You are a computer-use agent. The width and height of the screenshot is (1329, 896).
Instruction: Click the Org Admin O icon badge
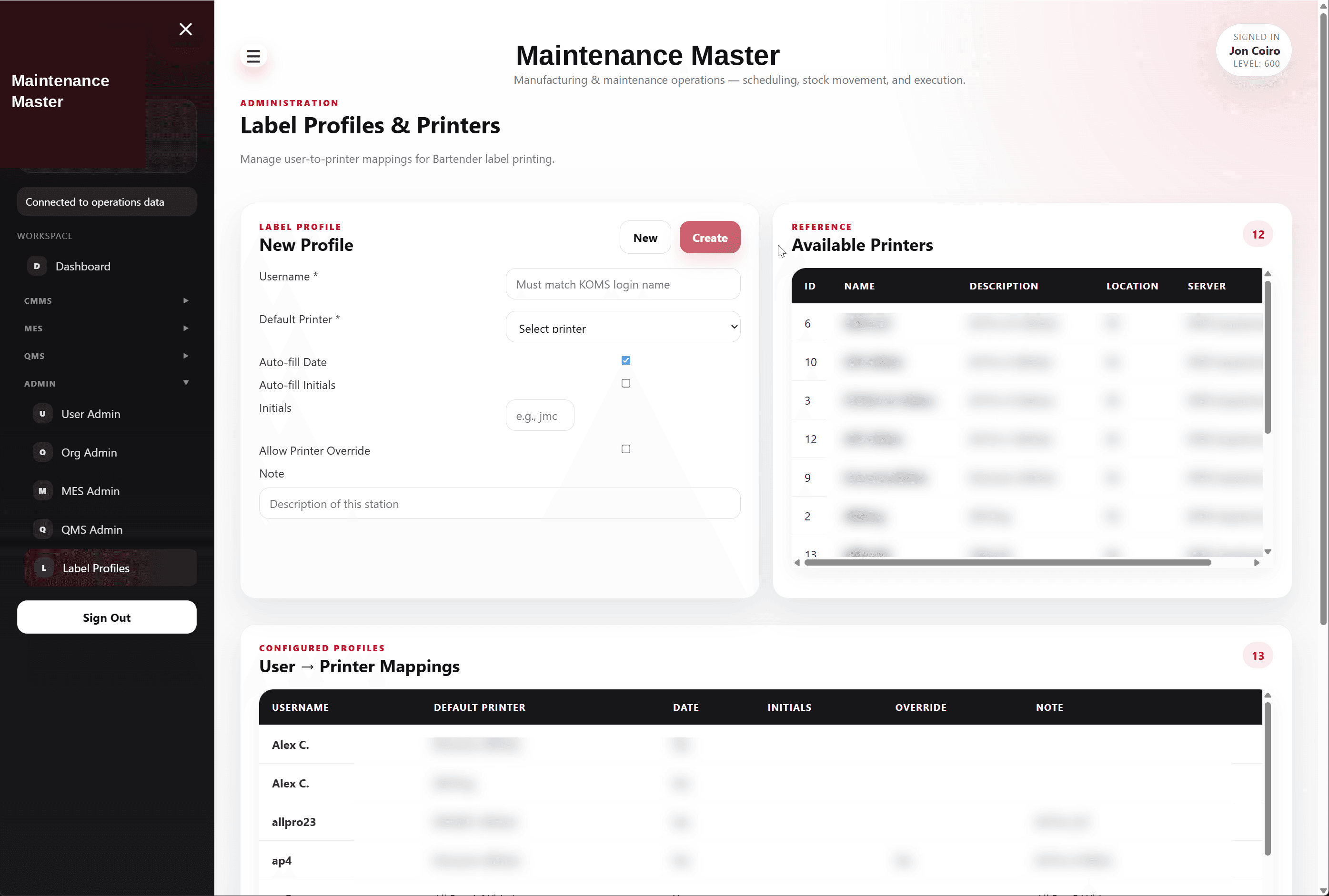(43, 453)
